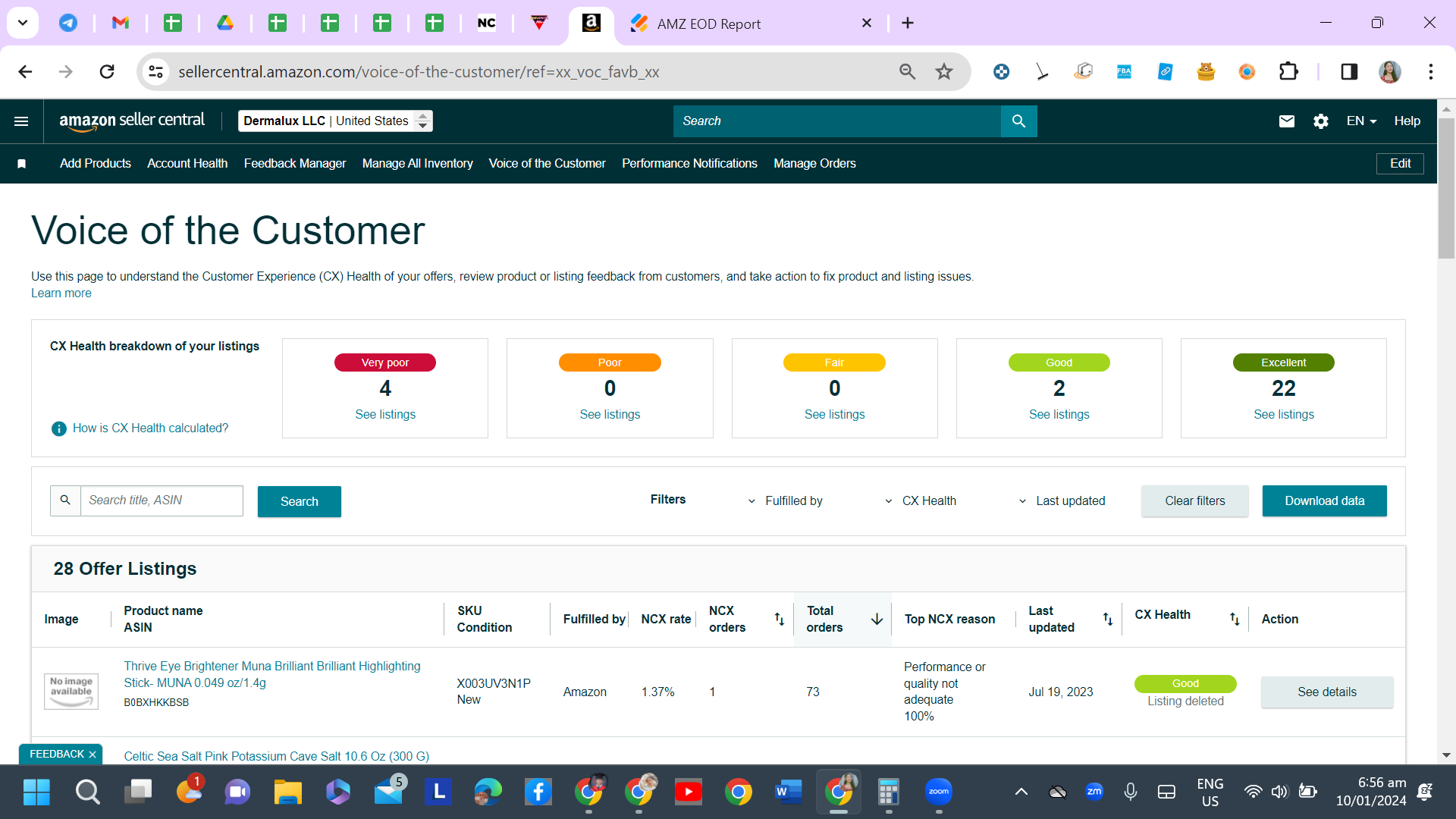1456x819 pixels.
Task: Open Add Products from nav bar
Action: pos(96,164)
